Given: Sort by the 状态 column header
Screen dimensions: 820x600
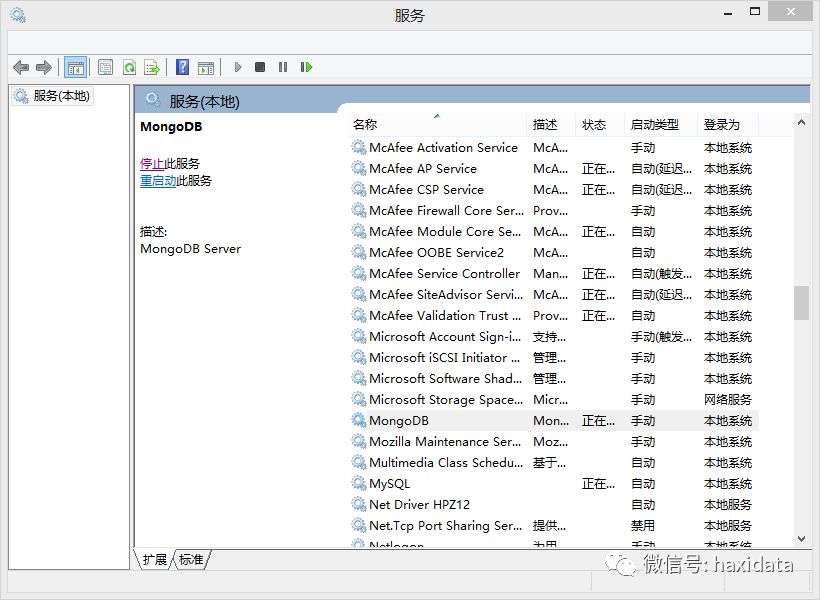Looking at the screenshot, I should pyautogui.click(x=600, y=124).
